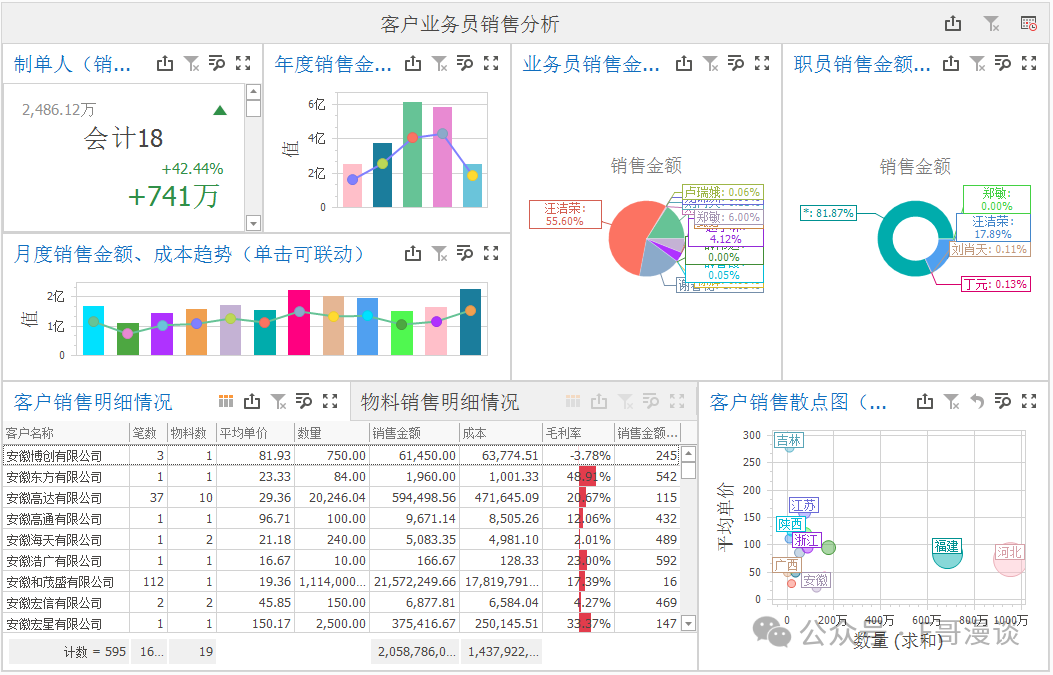Image resolution: width=1053 pixels, height=675 pixels.
Task: Maximize the 业务员销售金 pie chart panel
Action: pos(762,63)
